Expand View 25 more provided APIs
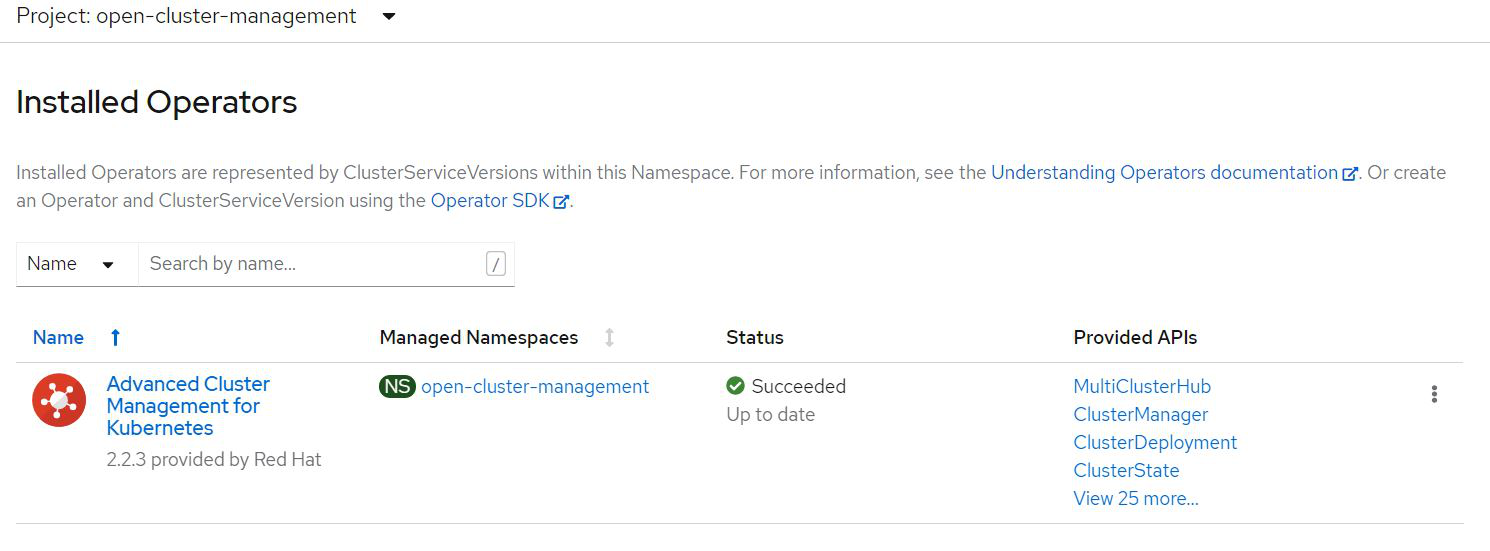The image size is (1490, 551). 1136,498
